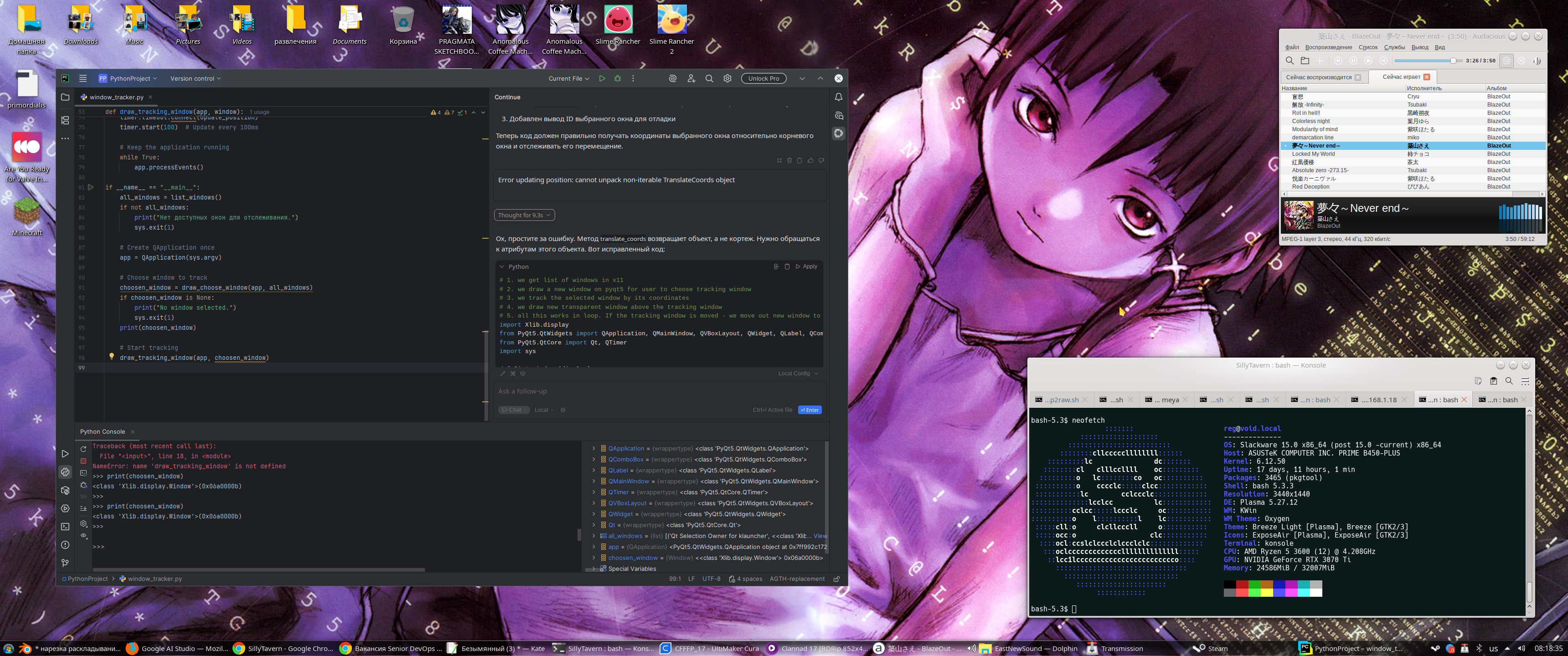Click the Unlock Pro button
The image size is (1568, 656).
763,78
